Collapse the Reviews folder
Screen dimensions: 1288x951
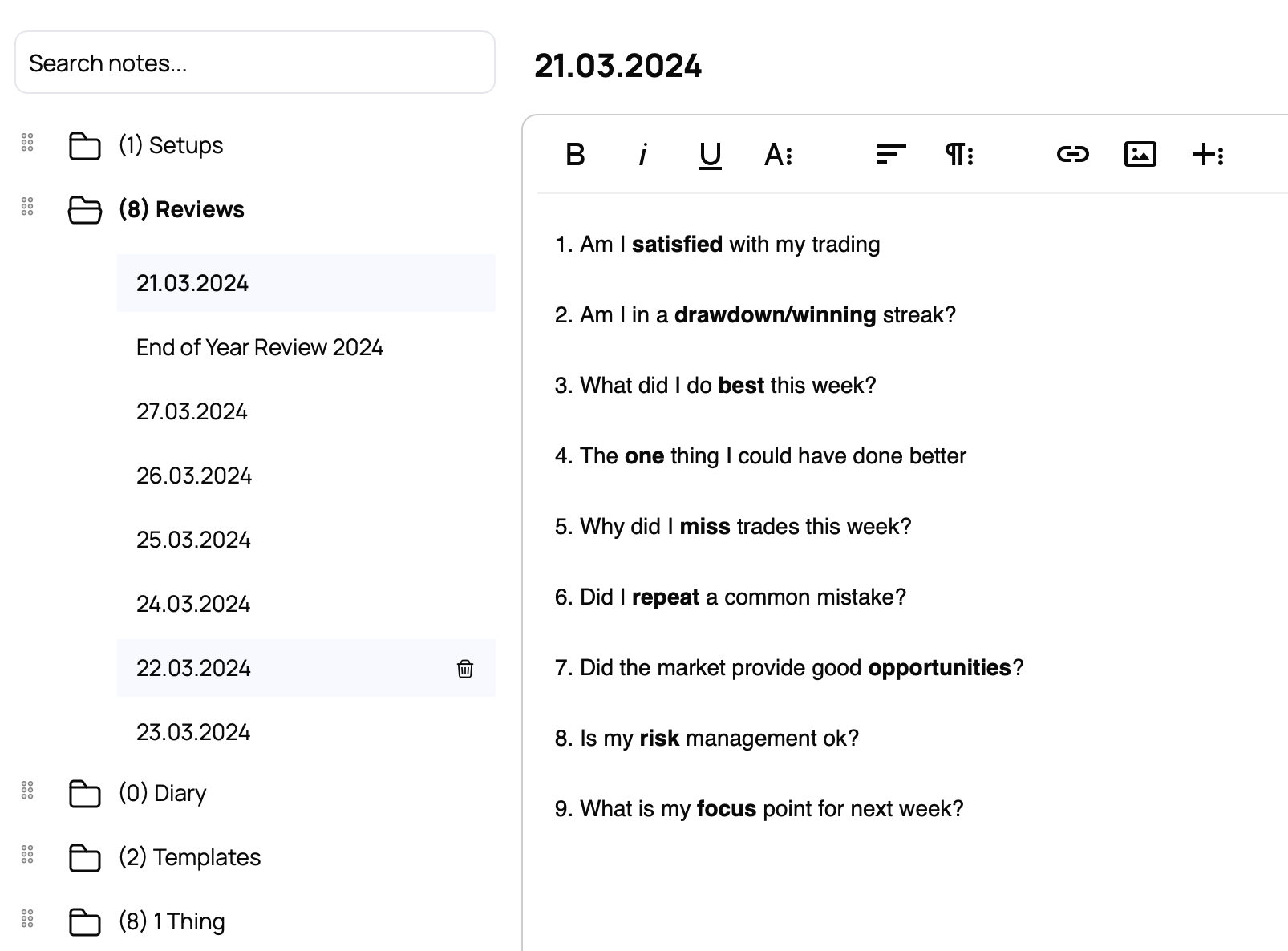(180, 209)
